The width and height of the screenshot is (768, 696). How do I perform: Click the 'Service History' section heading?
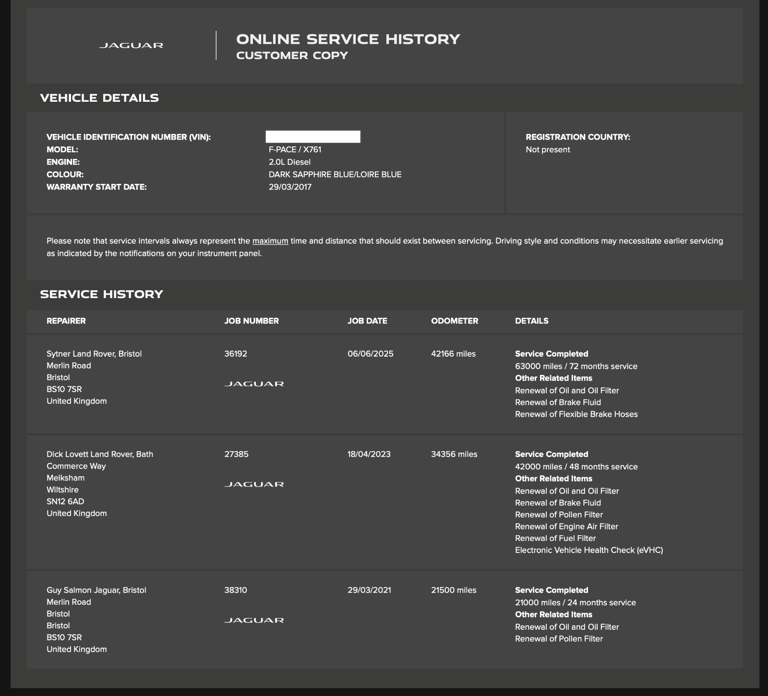pos(101,294)
